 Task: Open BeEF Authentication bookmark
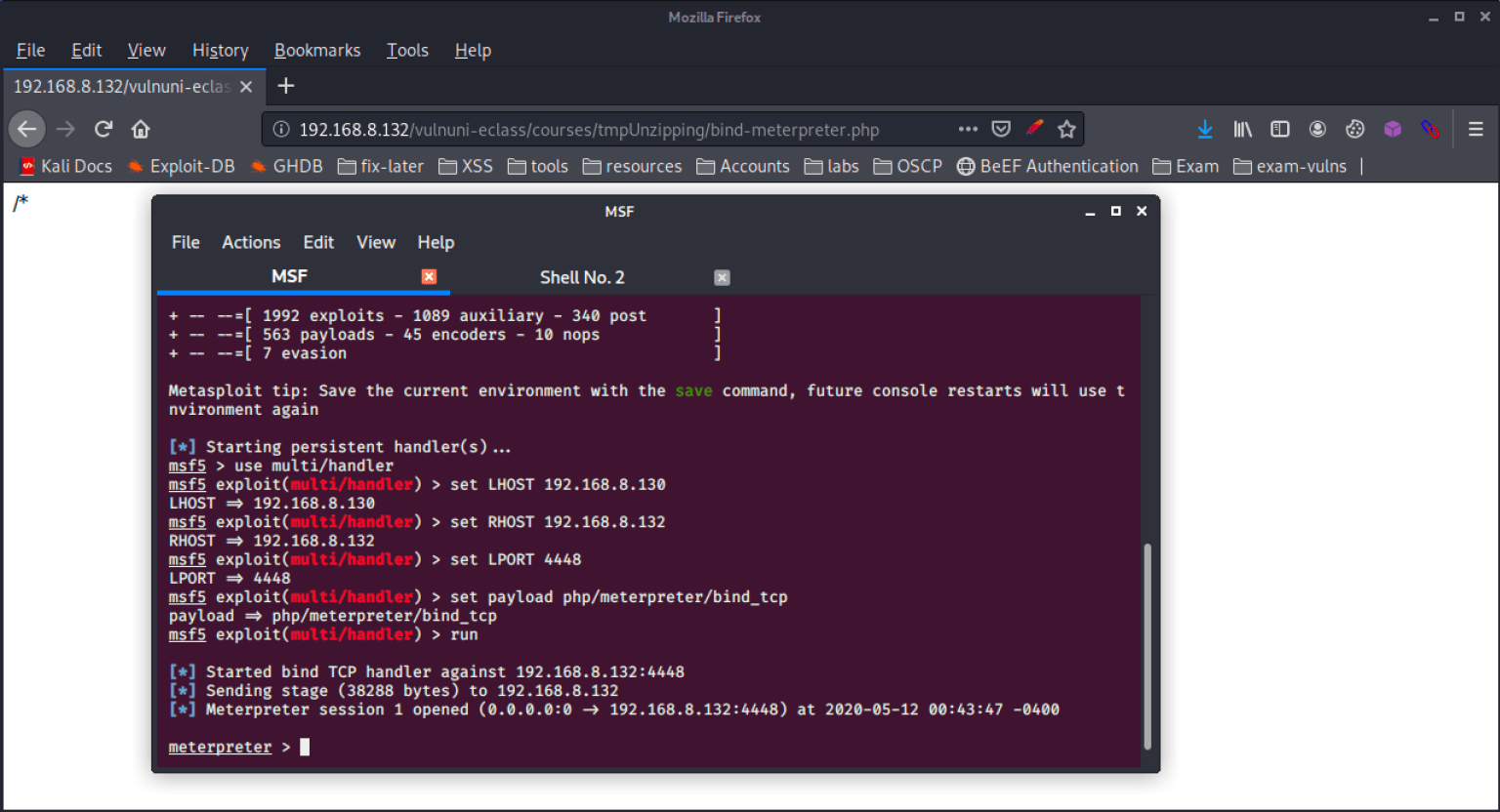coord(1048,166)
